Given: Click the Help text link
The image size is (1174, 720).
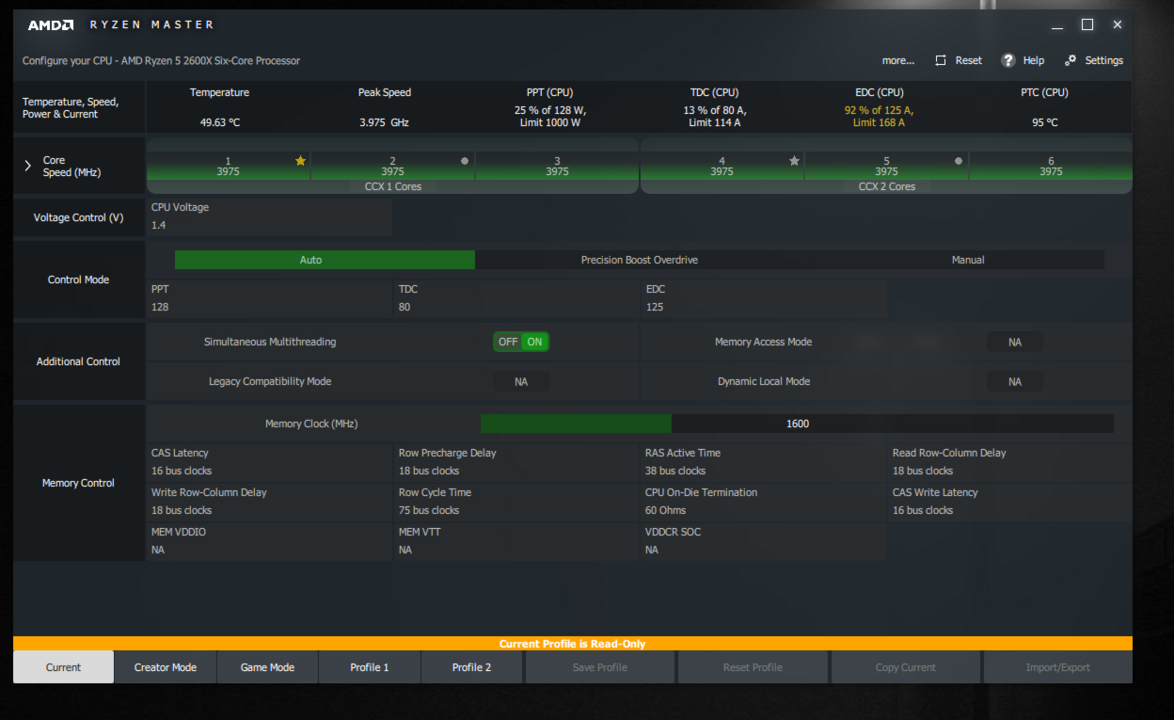Looking at the screenshot, I should pos(1033,61).
